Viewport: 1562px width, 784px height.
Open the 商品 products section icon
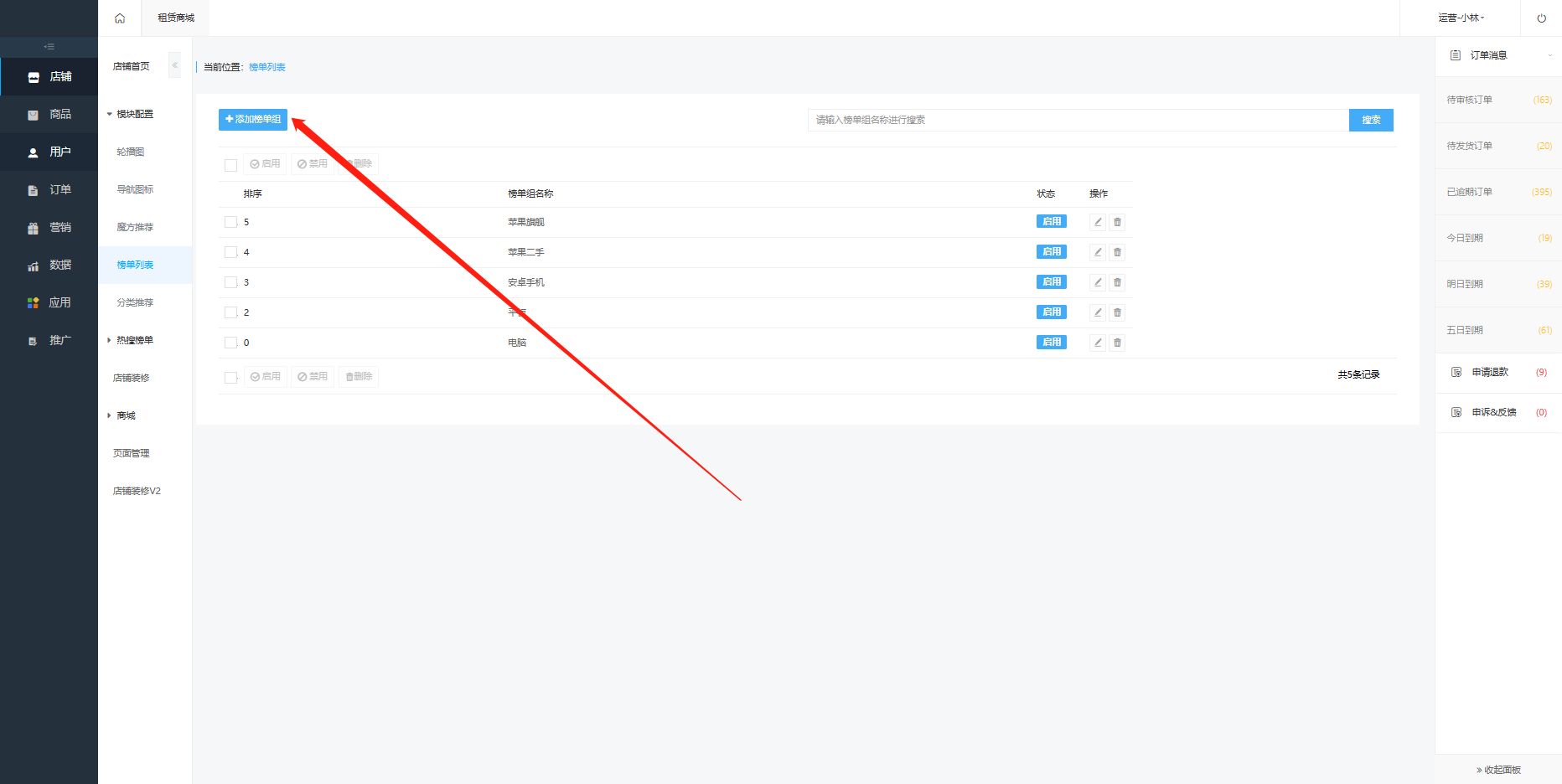(34, 115)
